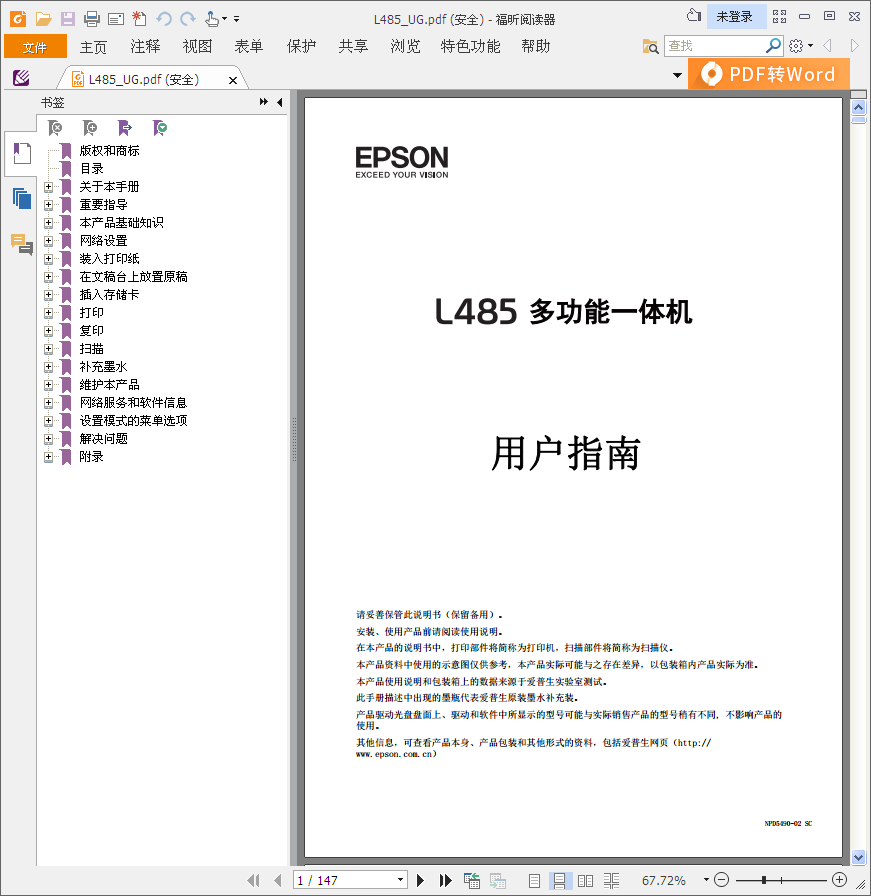871x896 pixels.
Task: Click the Redo arrow icon
Action: [188, 19]
